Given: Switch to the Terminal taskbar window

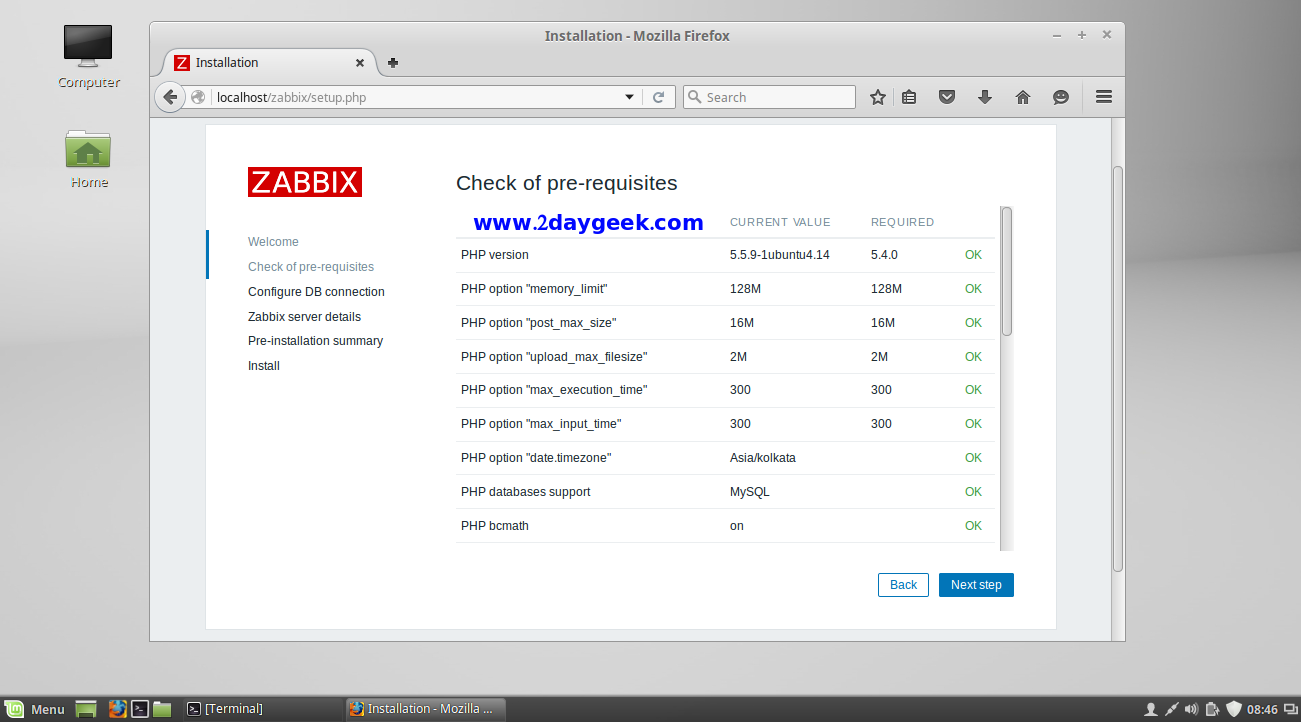Looking at the screenshot, I should pos(262,709).
